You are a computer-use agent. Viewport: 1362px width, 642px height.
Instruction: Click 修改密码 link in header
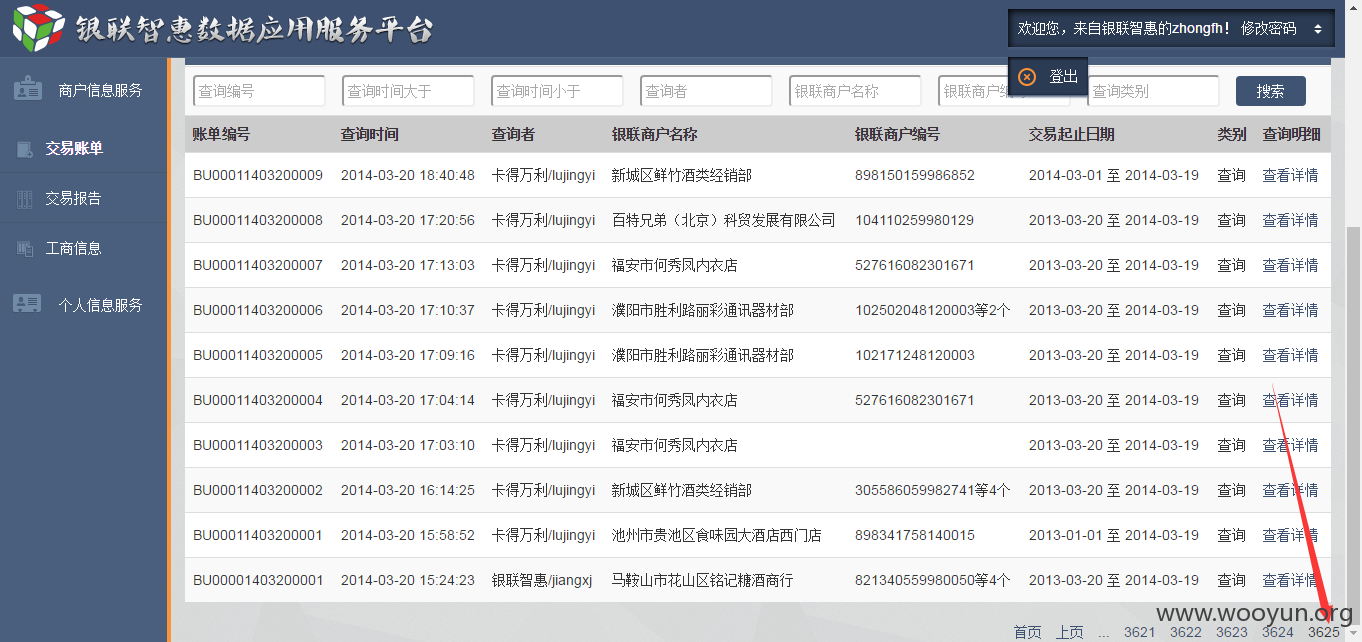pyautogui.click(x=1268, y=29)
